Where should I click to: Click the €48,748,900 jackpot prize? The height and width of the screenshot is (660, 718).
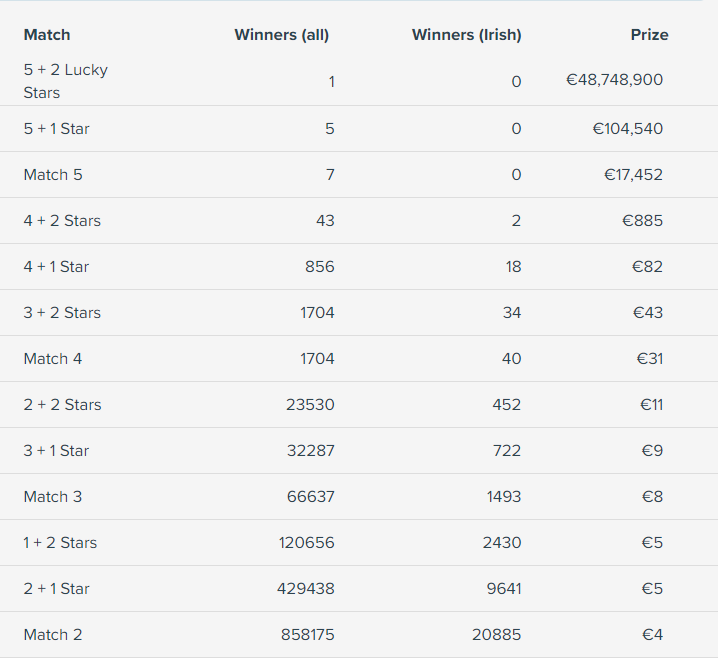pos(615,80)
